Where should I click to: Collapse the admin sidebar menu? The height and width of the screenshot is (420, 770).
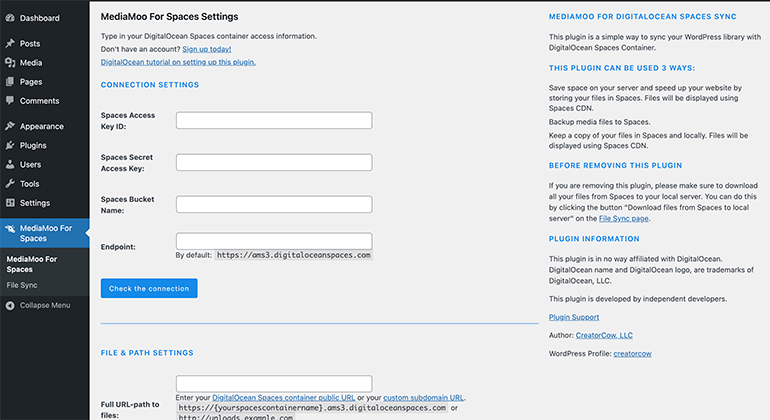(38, 305)
